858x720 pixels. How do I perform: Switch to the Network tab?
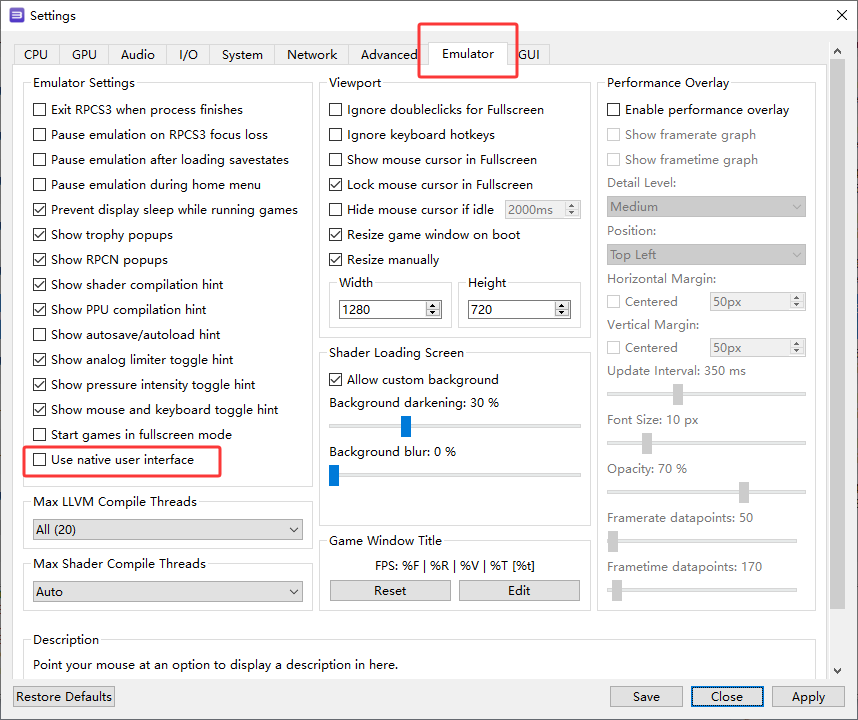pos(312,55)
